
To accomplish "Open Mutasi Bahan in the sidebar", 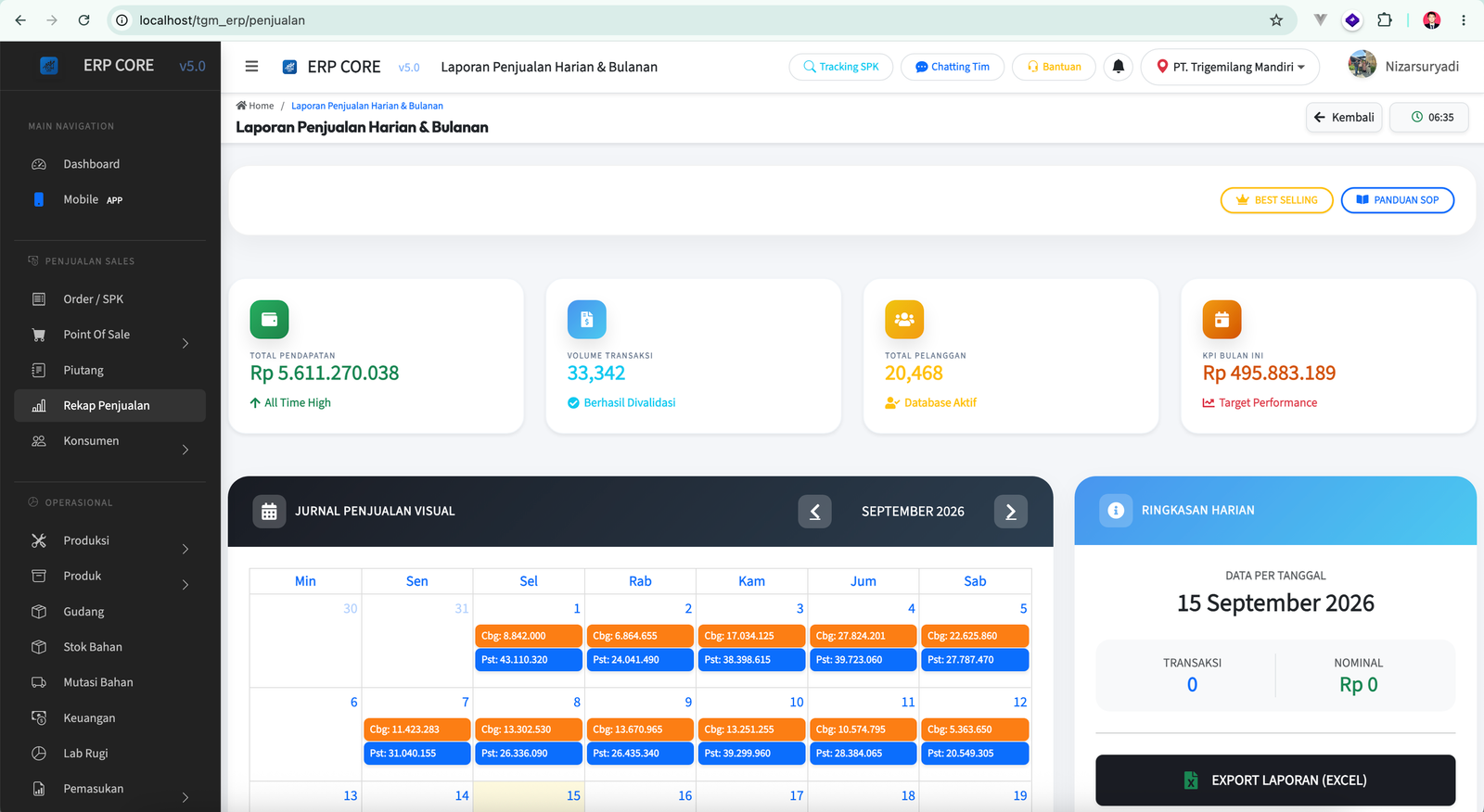I will [109, 682].
